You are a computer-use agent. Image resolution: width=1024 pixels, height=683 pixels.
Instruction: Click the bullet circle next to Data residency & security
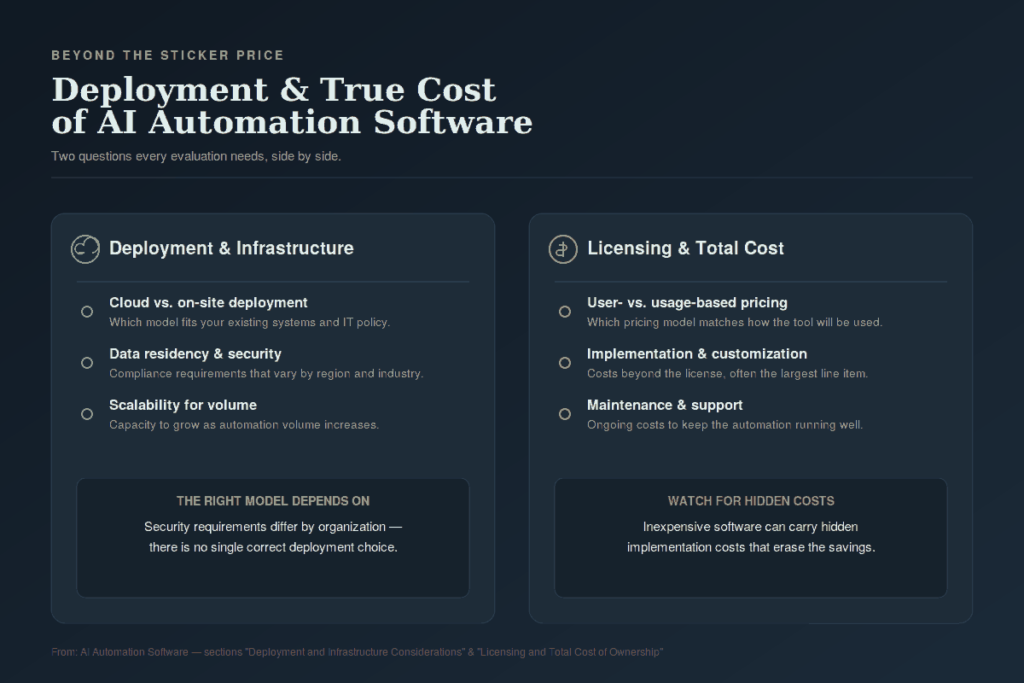[87, 362]
